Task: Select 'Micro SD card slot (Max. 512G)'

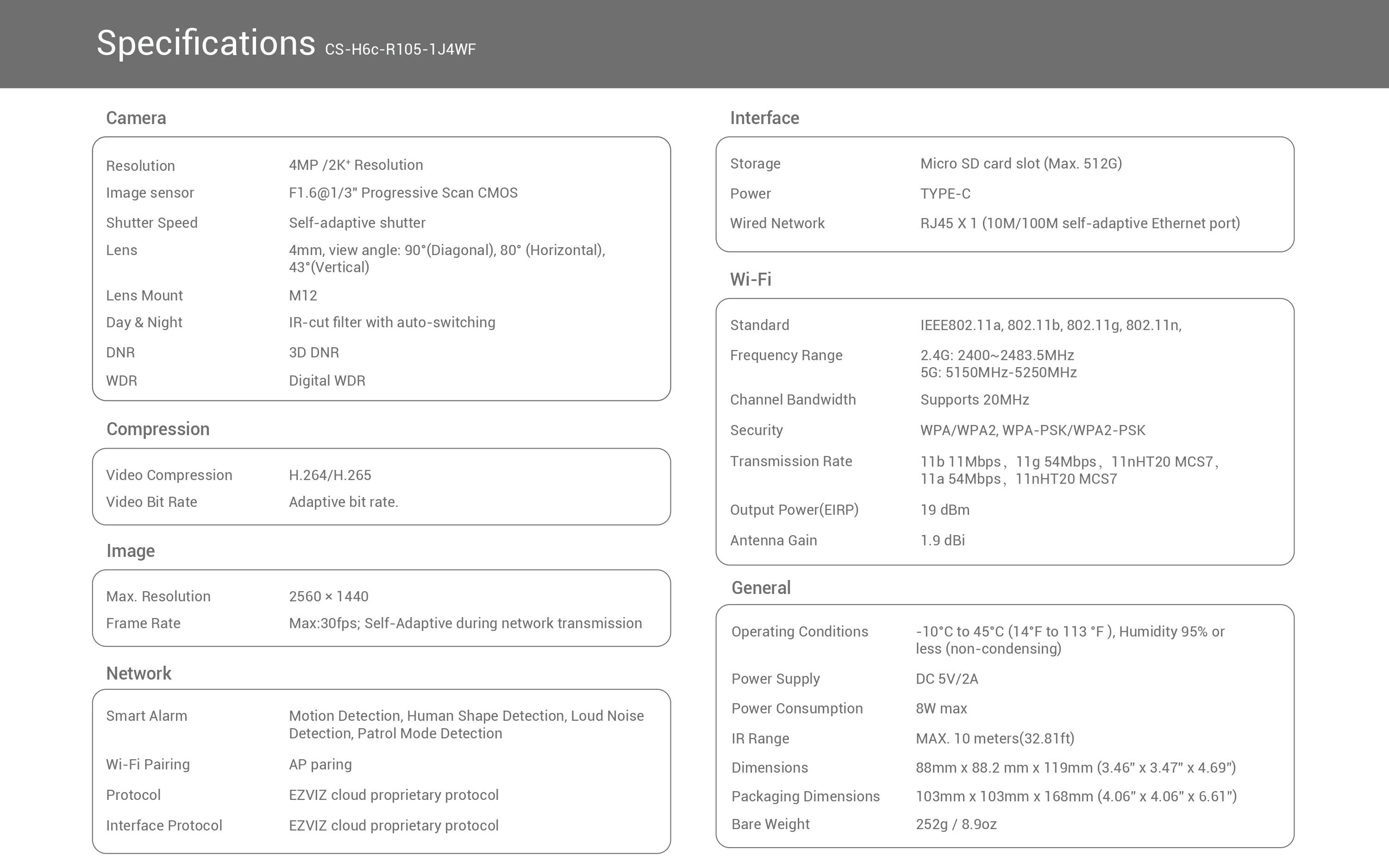Action: click(x=1021, y=163)
